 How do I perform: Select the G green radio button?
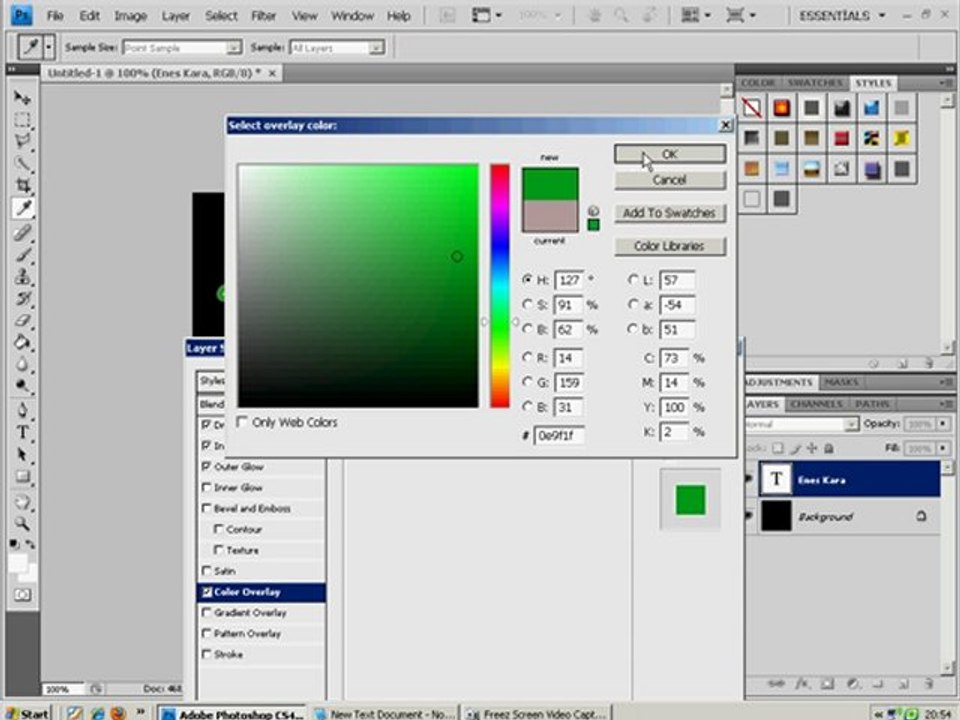(x=527, y=382)
